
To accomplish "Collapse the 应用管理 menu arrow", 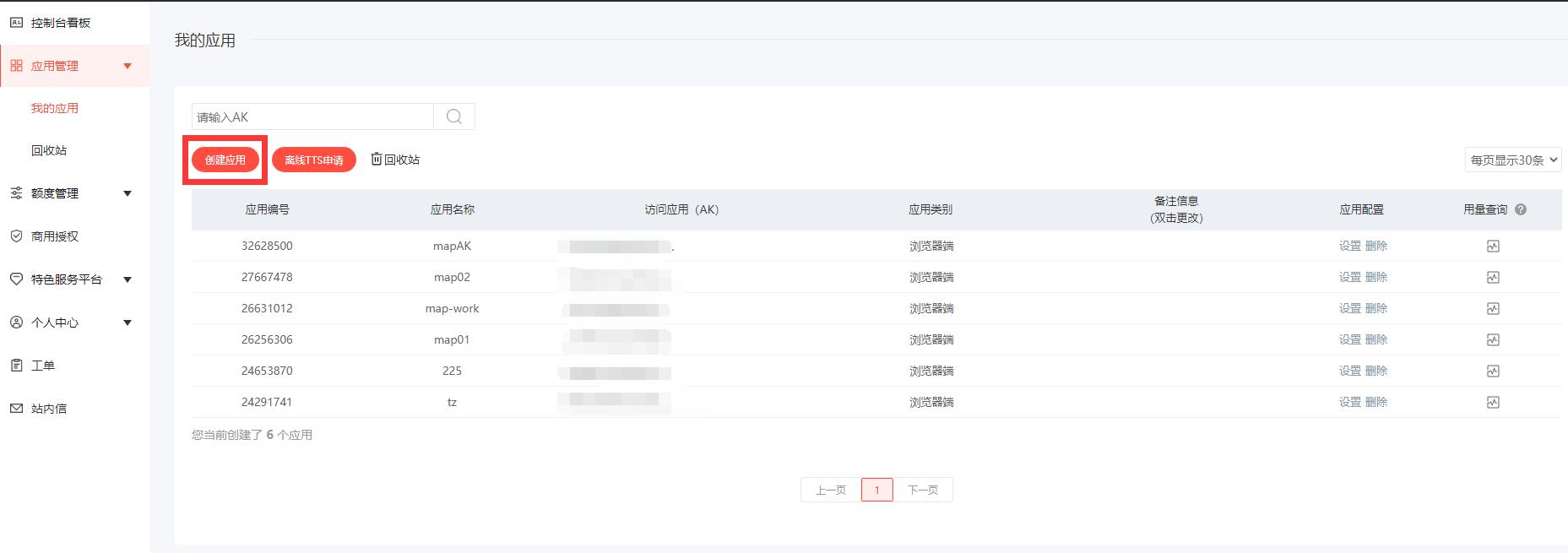I will (128, 66).
